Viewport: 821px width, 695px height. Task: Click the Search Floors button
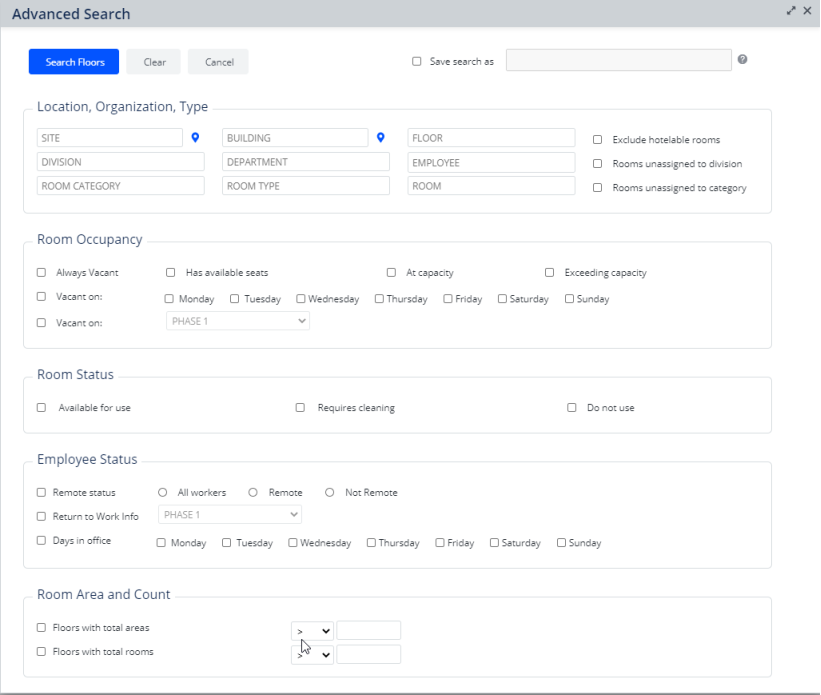[x=74, y=62]
